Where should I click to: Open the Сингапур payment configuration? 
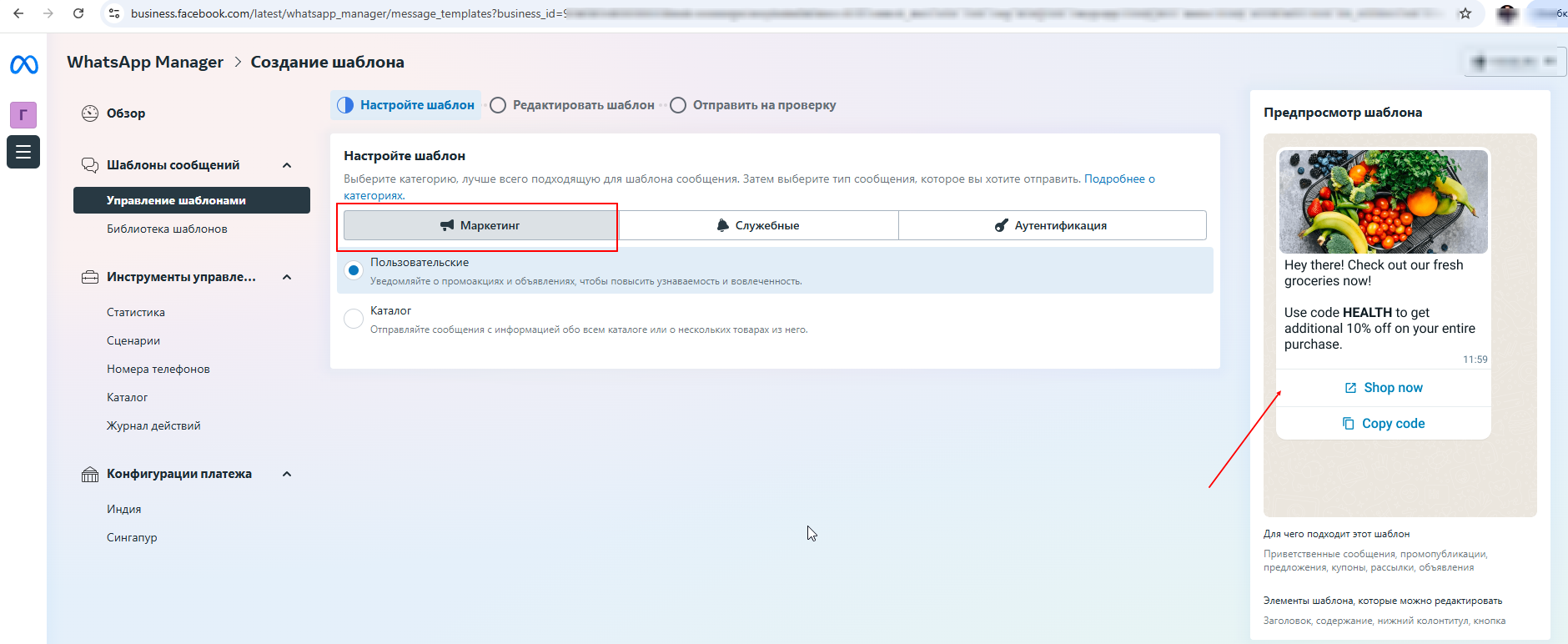[132, 537]
